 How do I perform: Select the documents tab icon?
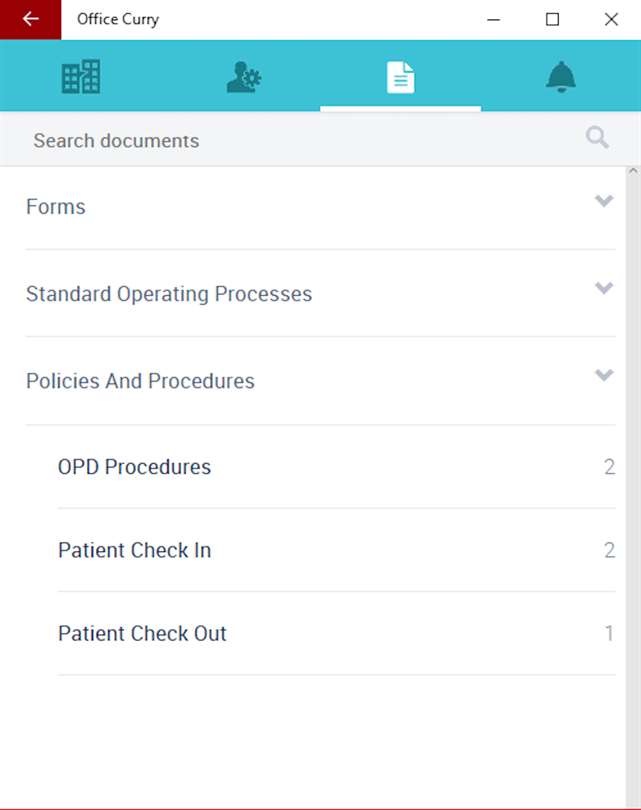[x=400, y=77]
